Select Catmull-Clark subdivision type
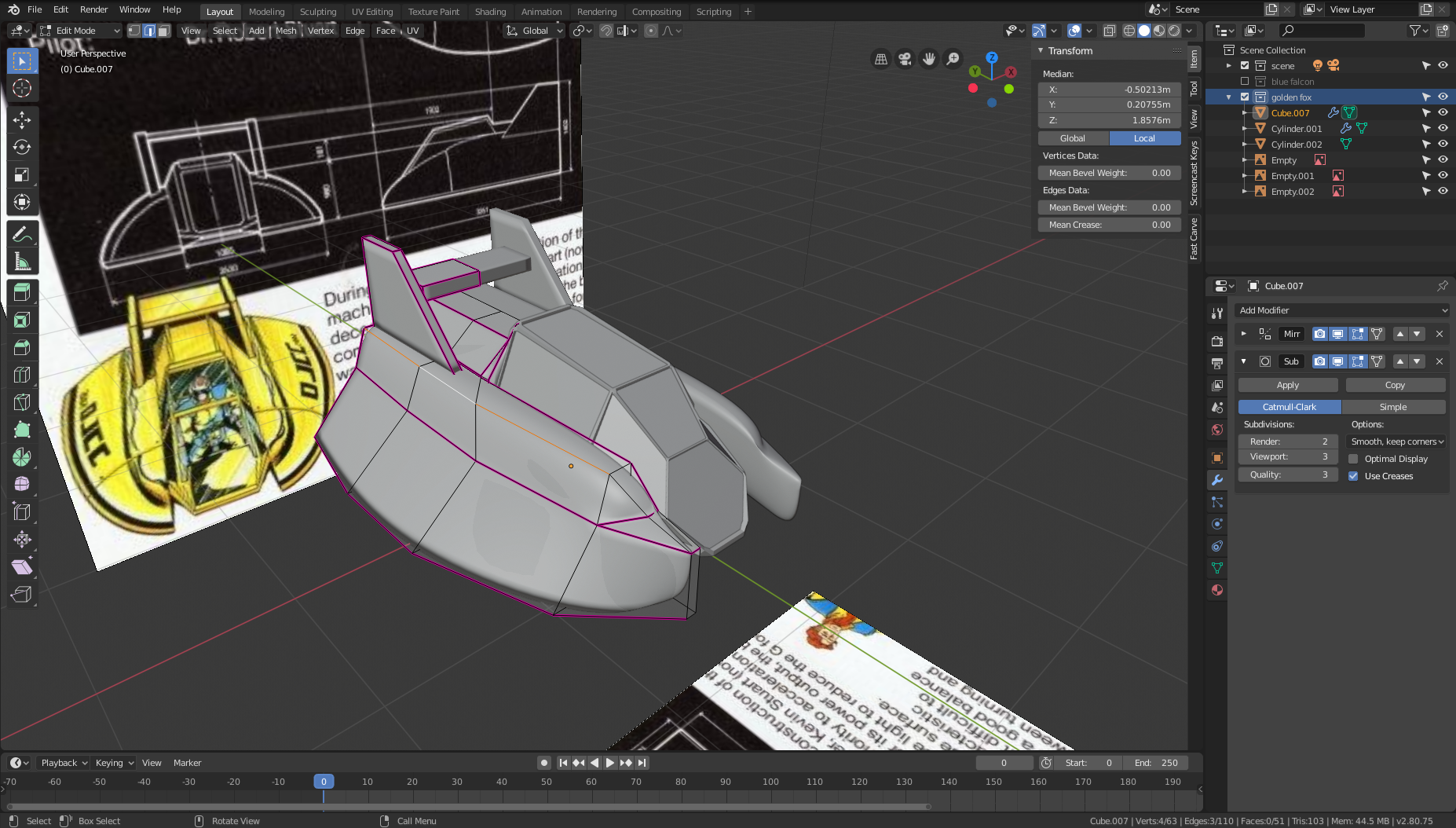Viewport: 1456px width, 828px height. coord(1290,407)
